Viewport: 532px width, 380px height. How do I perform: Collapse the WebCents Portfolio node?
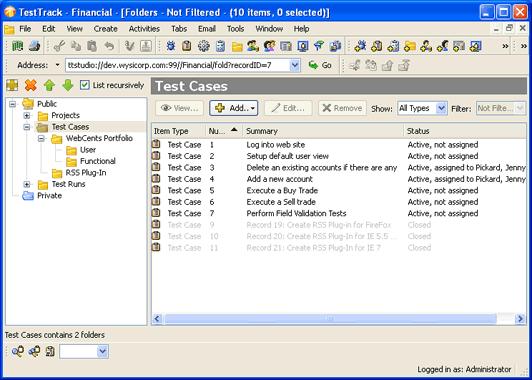coord(41,138)
